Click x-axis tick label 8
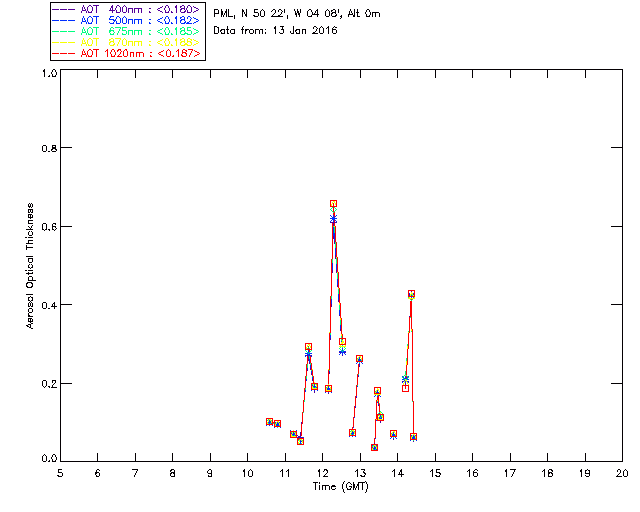 point(173,473)
